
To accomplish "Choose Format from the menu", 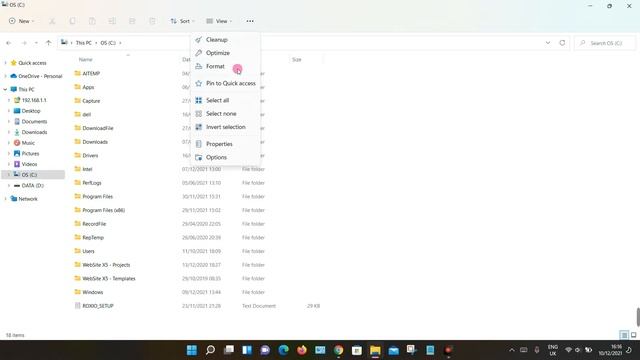I will click(x=225, y=66).
